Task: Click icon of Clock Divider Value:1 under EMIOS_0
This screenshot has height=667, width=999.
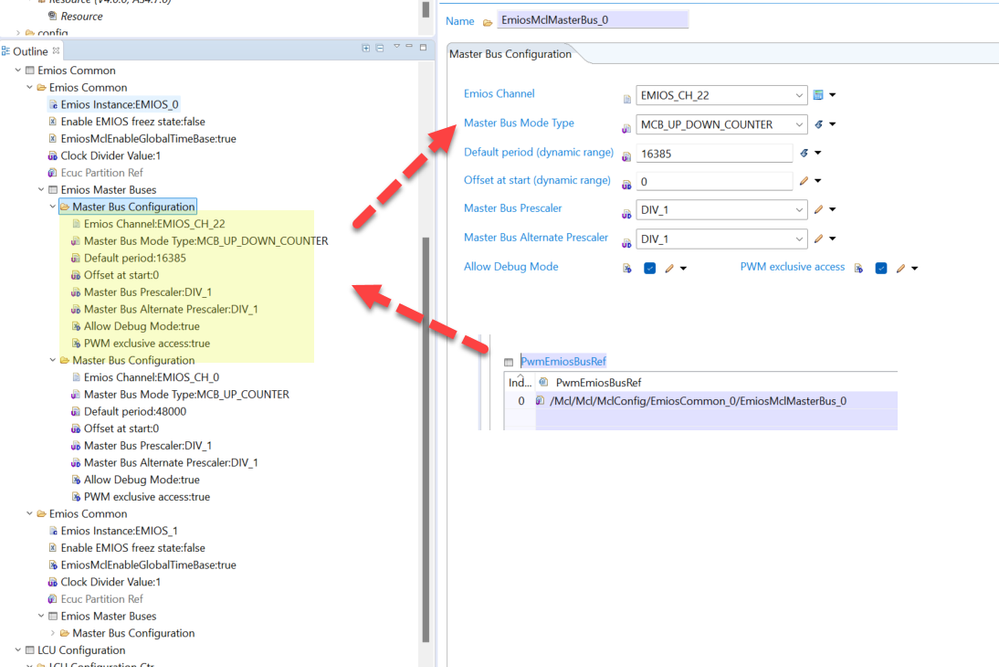Action: pos(53,155)
